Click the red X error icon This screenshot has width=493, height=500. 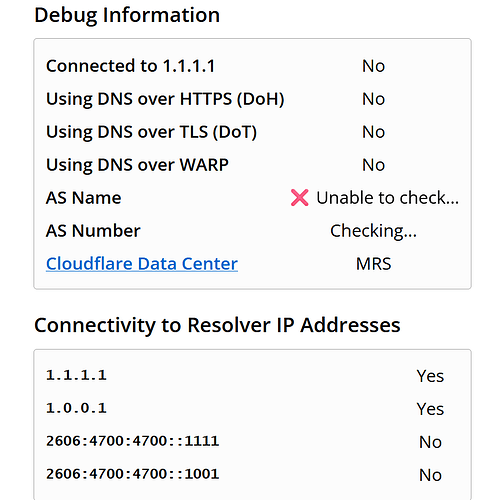(x=299, y=198)
